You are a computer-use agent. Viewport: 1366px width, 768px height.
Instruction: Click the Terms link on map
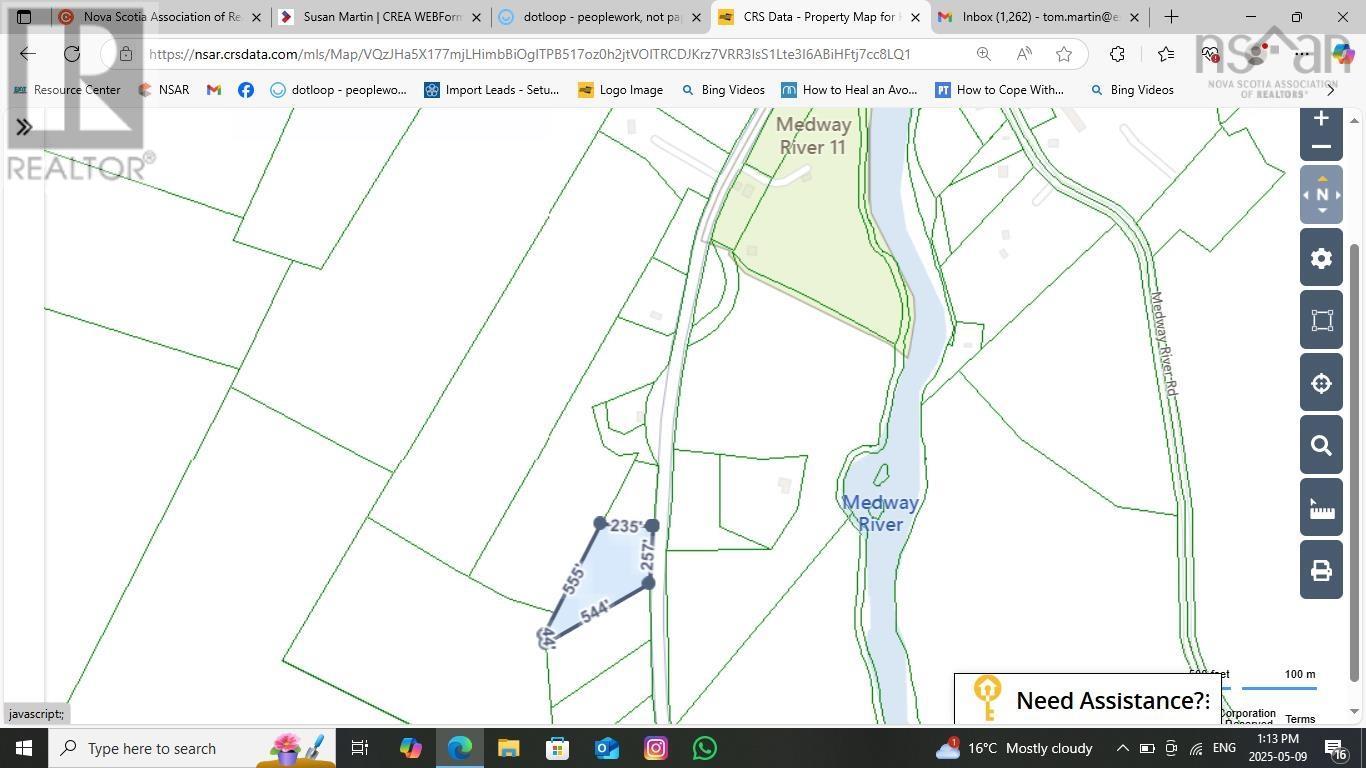[1300, 719]
